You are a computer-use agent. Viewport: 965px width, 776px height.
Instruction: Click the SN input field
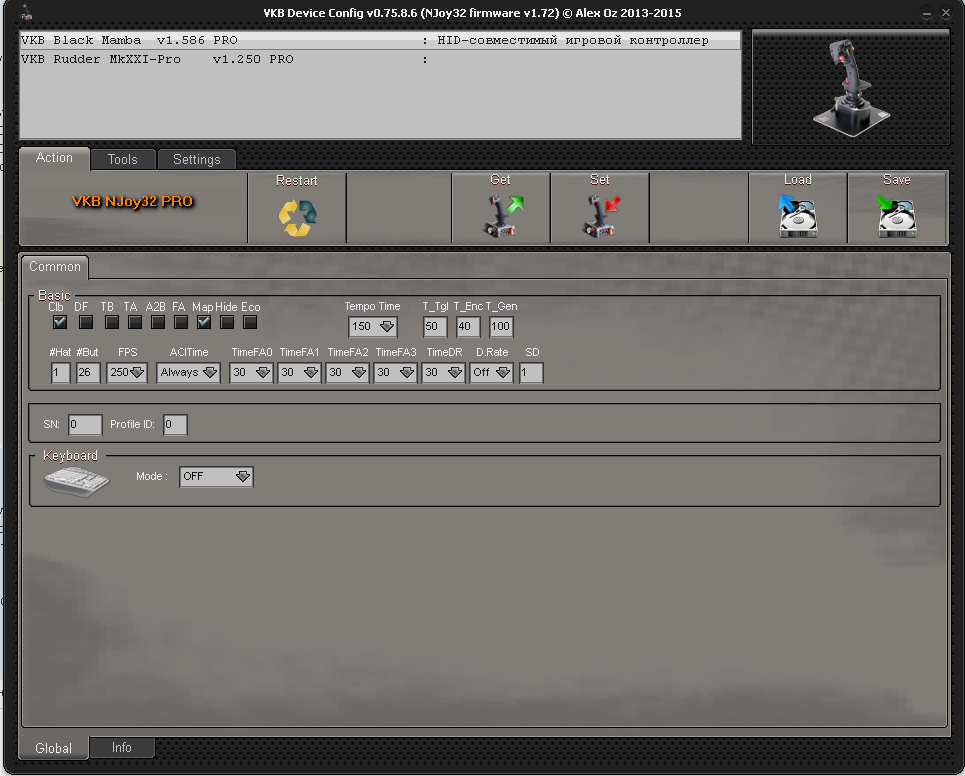[x=85, y=424]
